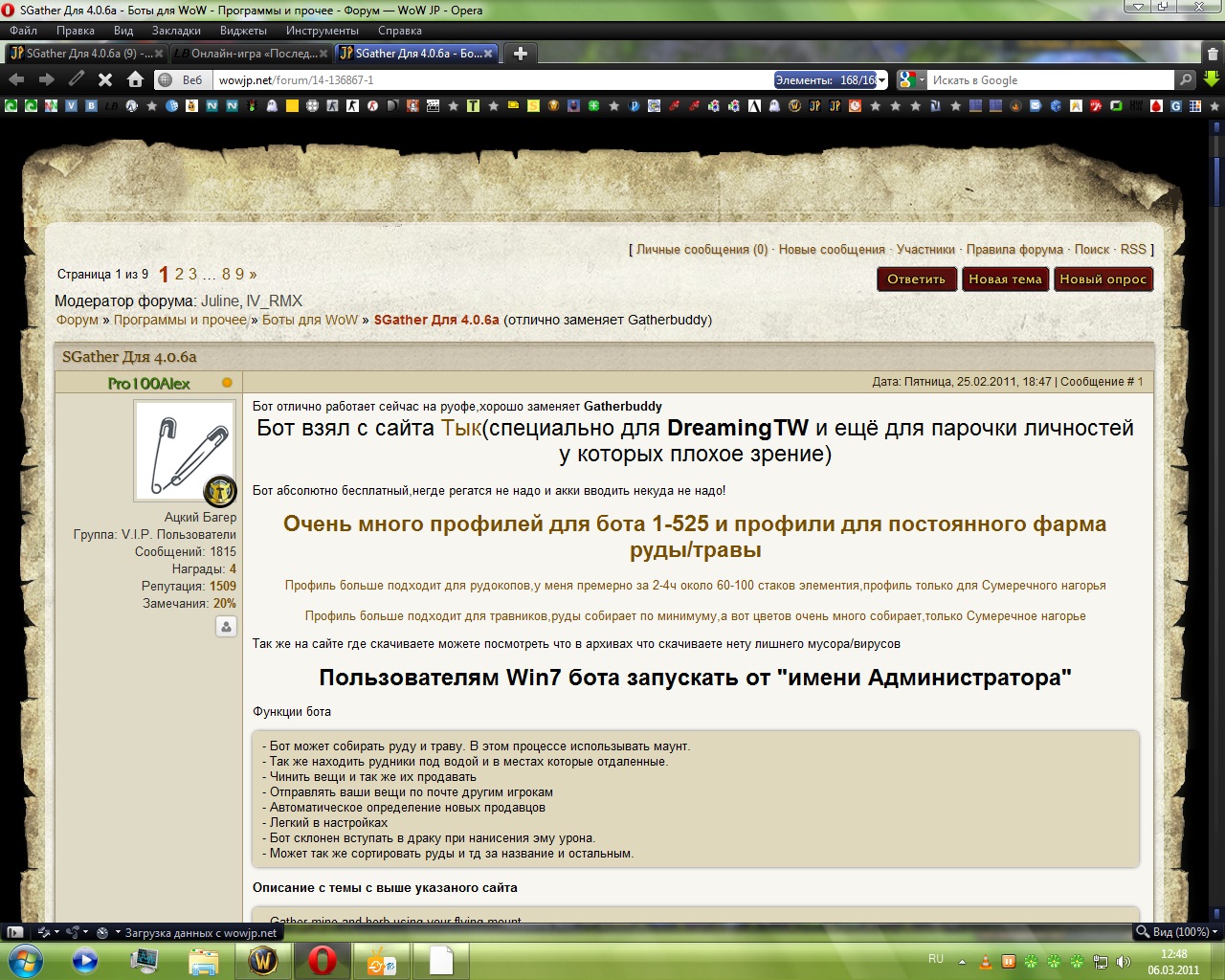Open the Виджеты menu
This screenshot has height=980, width=1225.
coord(243,31)
